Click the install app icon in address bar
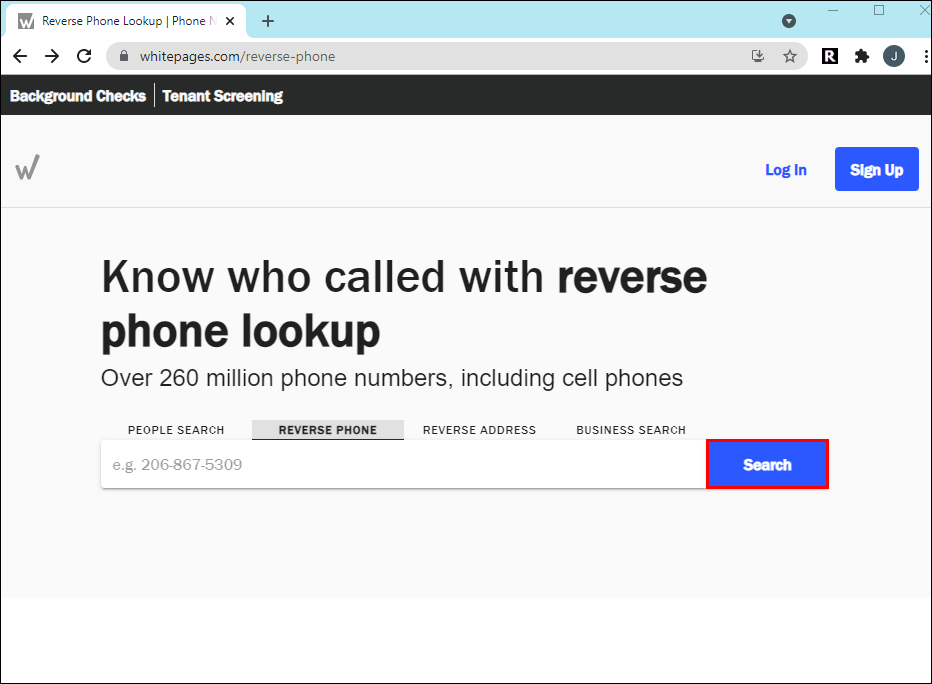Image resolution: width=932 pixels, height=684 pixels. pyautogui.click(x=758, y=56)
